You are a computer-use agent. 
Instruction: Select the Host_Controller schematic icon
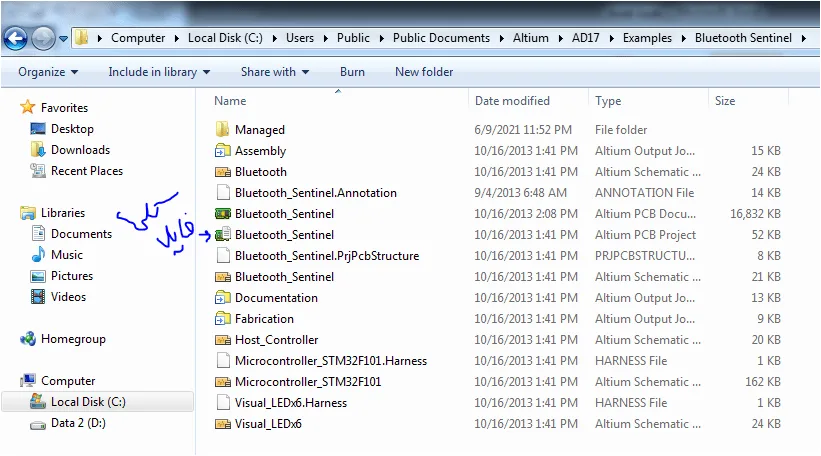pos(223,340)
